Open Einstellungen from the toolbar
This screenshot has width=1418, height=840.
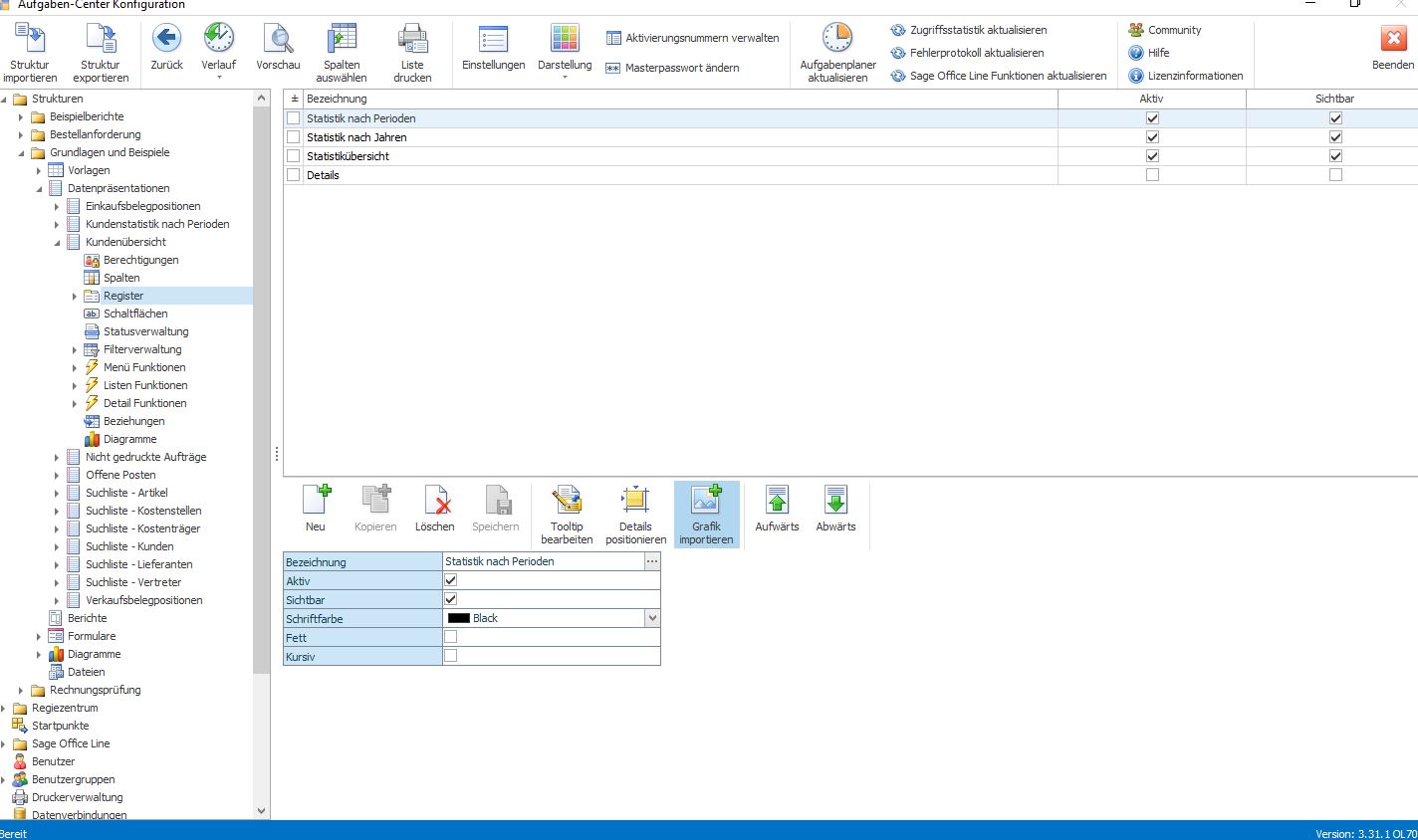point(493,38)
